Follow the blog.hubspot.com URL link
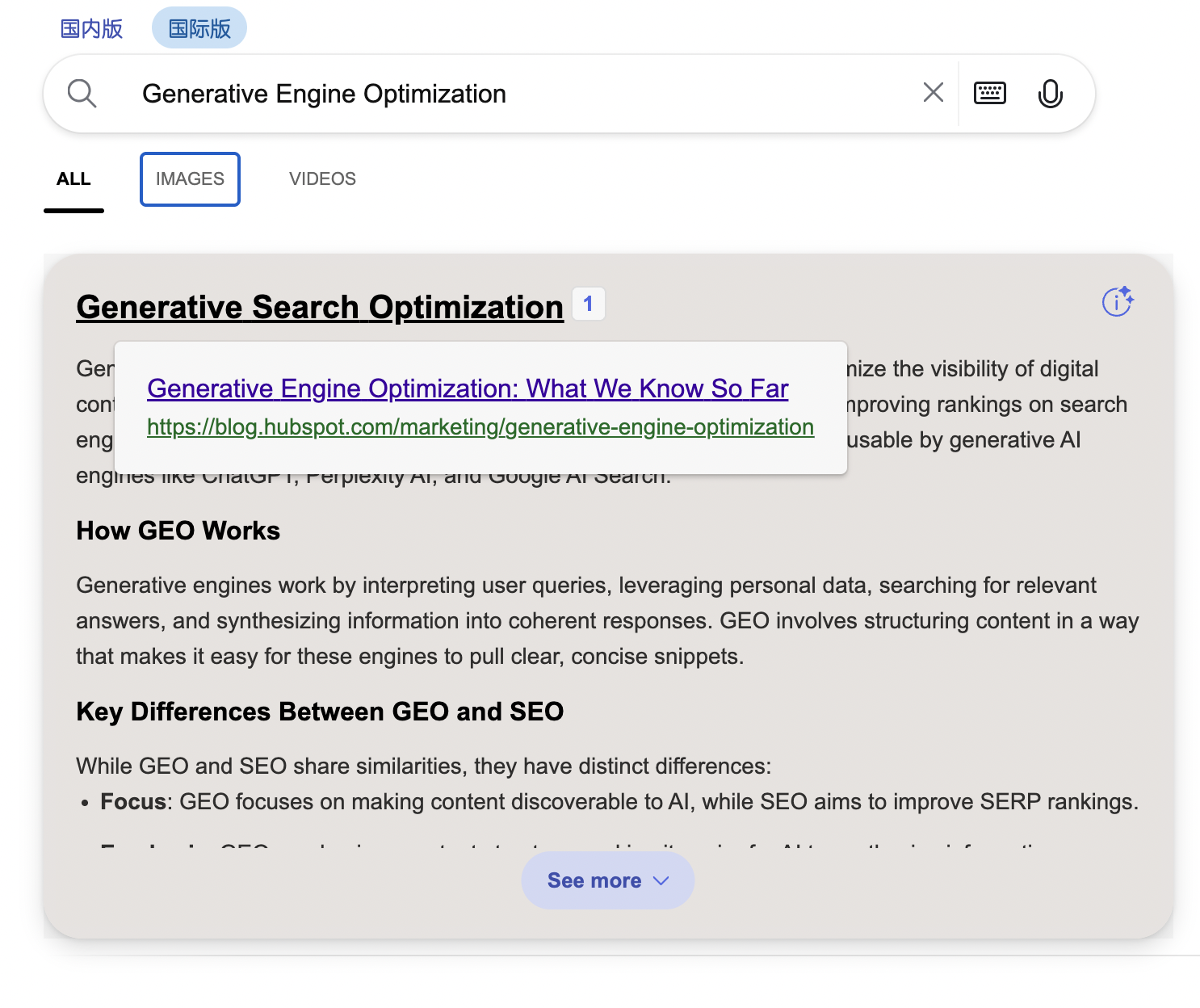Screen dimensions: 1200x1008 [480, 426]
